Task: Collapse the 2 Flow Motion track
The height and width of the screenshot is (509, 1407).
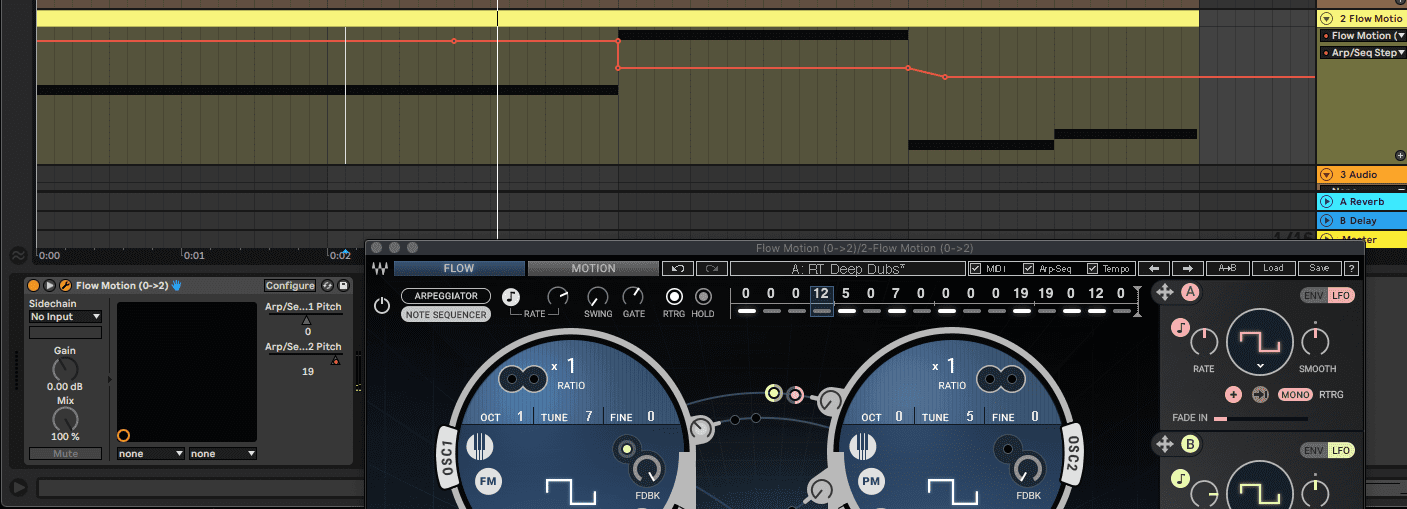Action: [x=1327, y=18]
